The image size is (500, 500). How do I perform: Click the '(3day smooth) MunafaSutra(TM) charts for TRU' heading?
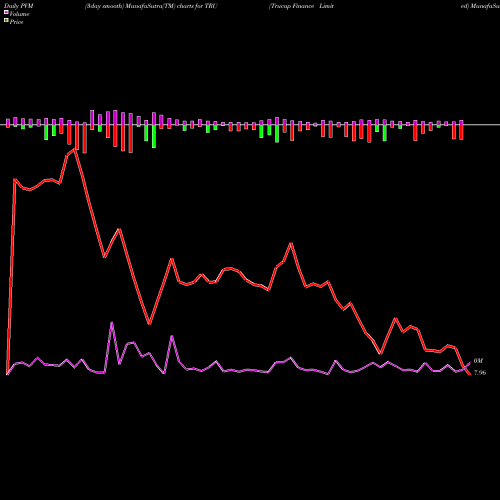(x=151, y=6)
